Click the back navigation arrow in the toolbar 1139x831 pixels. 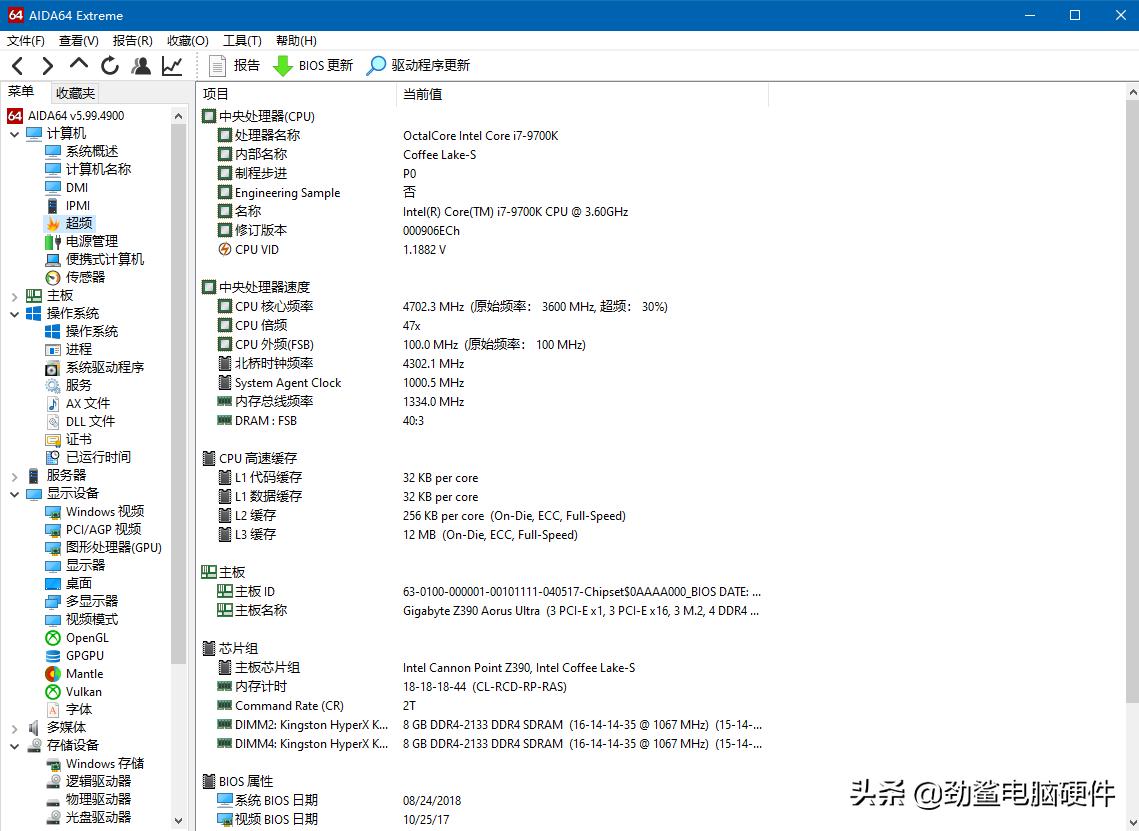point(17,65)
